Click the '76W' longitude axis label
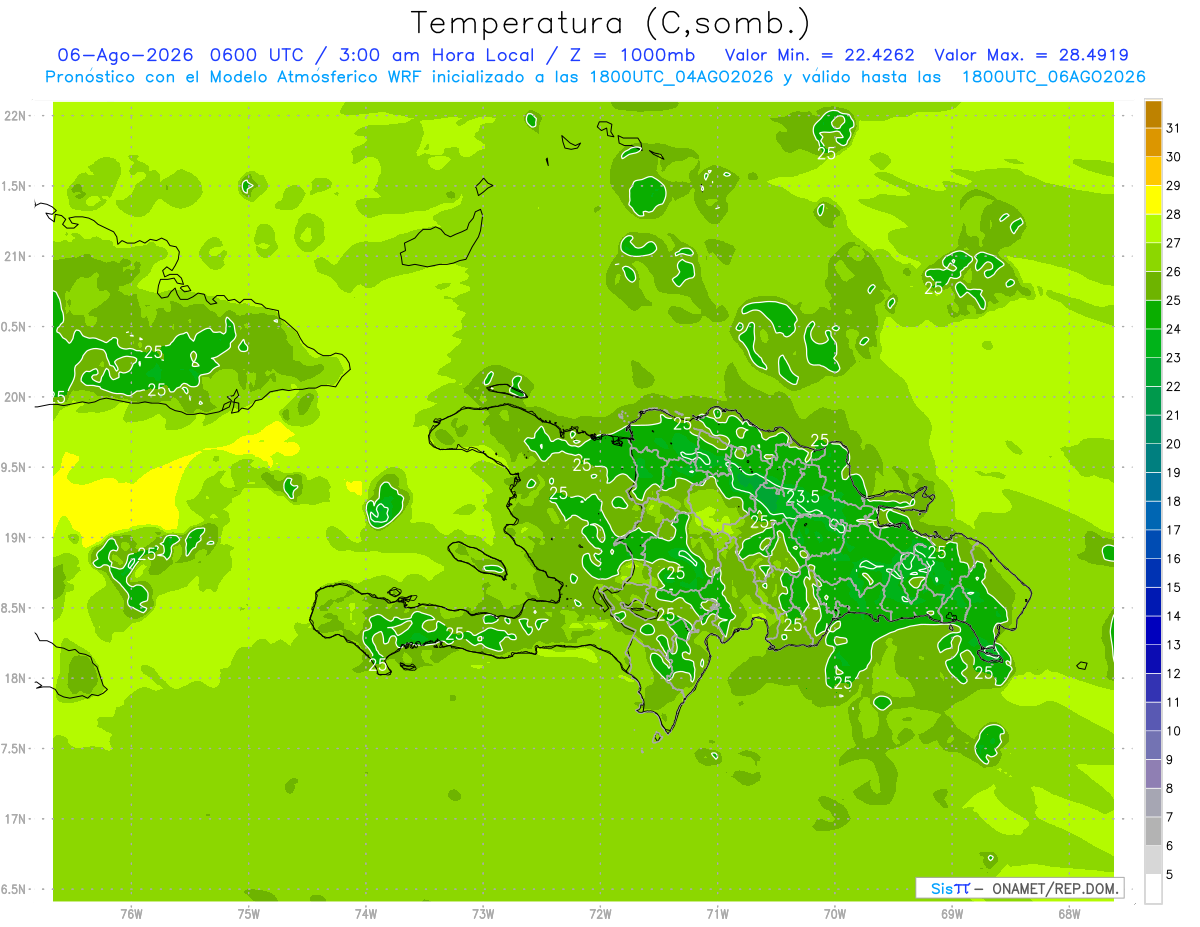1200x927 pixels. [x=131, y=914]
